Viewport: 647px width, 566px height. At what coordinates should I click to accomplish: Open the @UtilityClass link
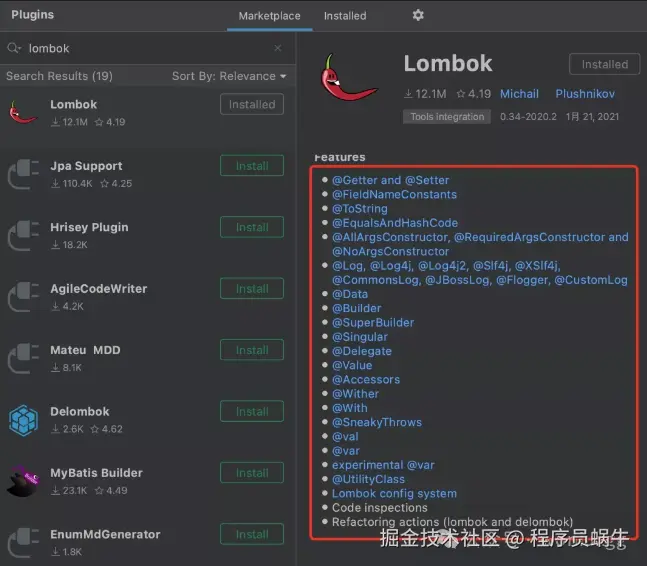click(x=368, y=479)
